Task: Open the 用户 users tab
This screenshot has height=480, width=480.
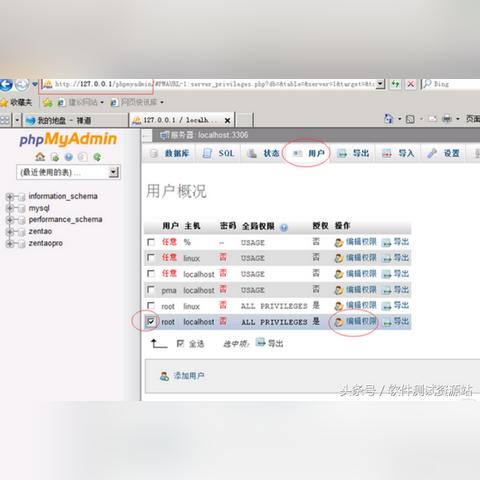Action: coord(307,153)
